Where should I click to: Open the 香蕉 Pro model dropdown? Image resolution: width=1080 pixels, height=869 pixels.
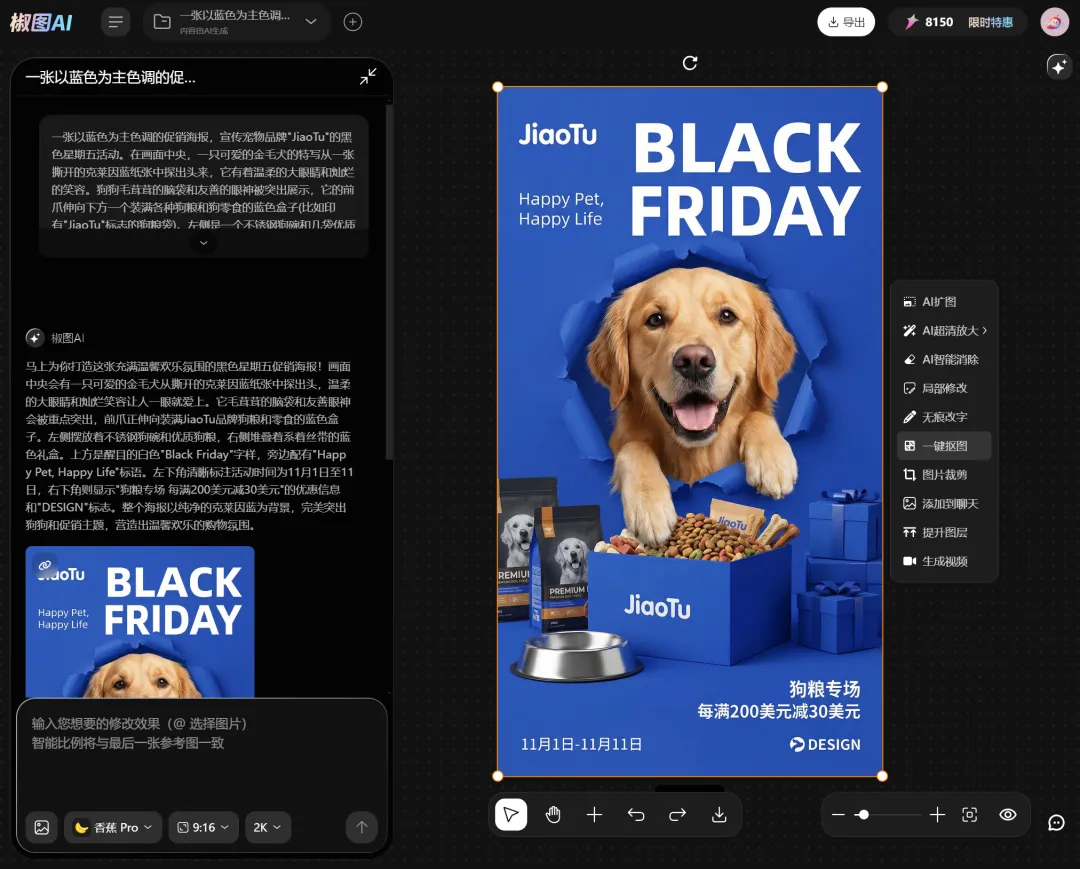click(113, 827)
